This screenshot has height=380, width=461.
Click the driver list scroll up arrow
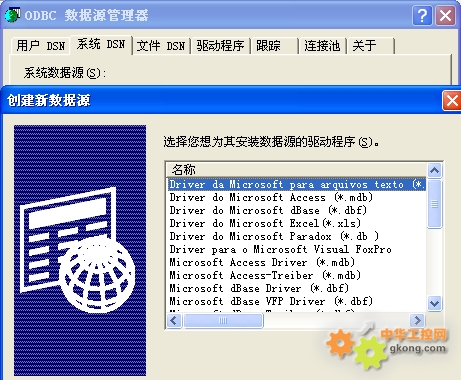pyautogui.click(x=434, y=170)
